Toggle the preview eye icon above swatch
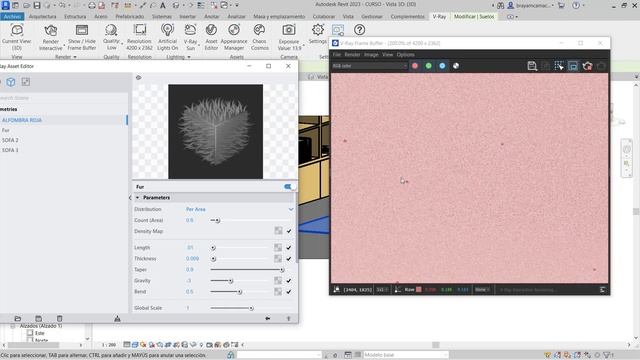640x360 pixels. [139, 78]
